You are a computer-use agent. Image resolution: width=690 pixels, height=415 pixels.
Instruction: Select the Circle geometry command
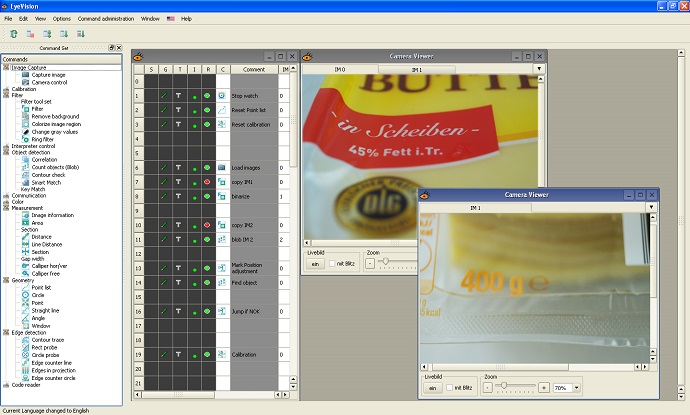37,295
